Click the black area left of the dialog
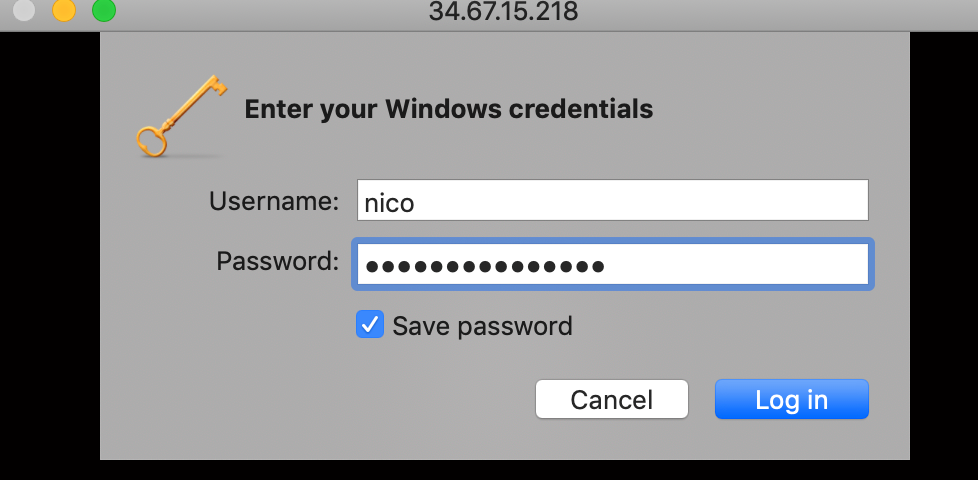 coord(50,250)
